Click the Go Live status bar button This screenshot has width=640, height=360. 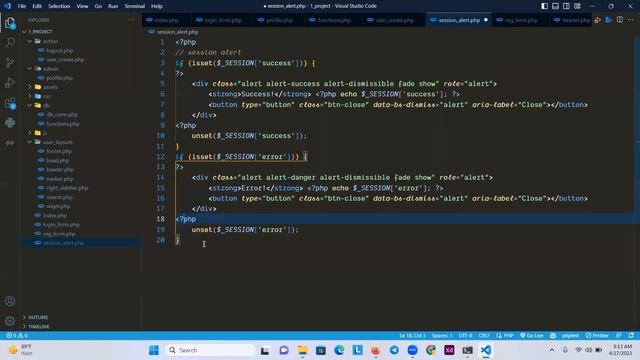tap(531, 336)
